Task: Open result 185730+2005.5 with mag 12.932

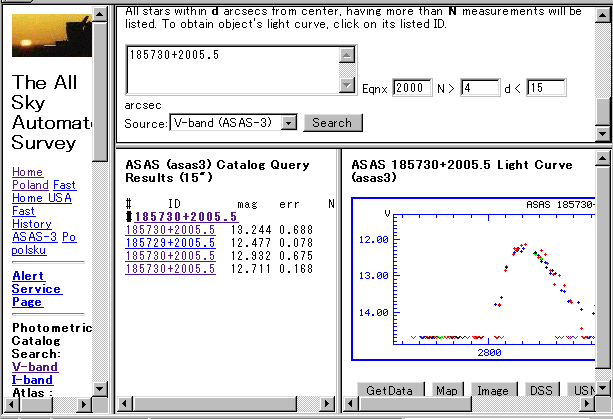Action: pyautogui.click(x=170, y=256)
